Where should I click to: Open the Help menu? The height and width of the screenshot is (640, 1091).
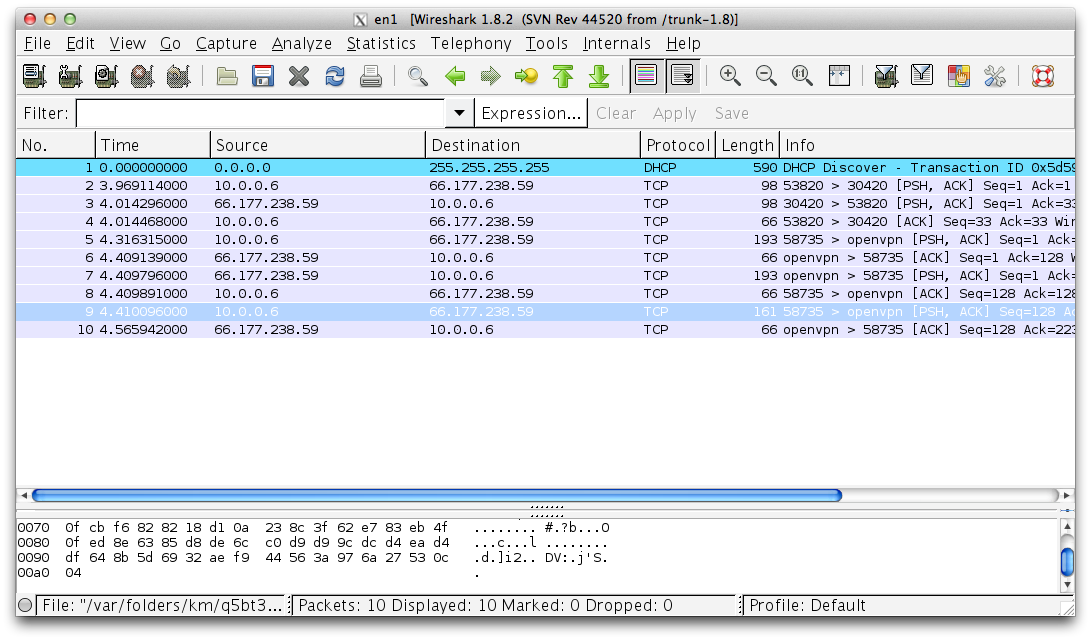(x=683, y=44)
